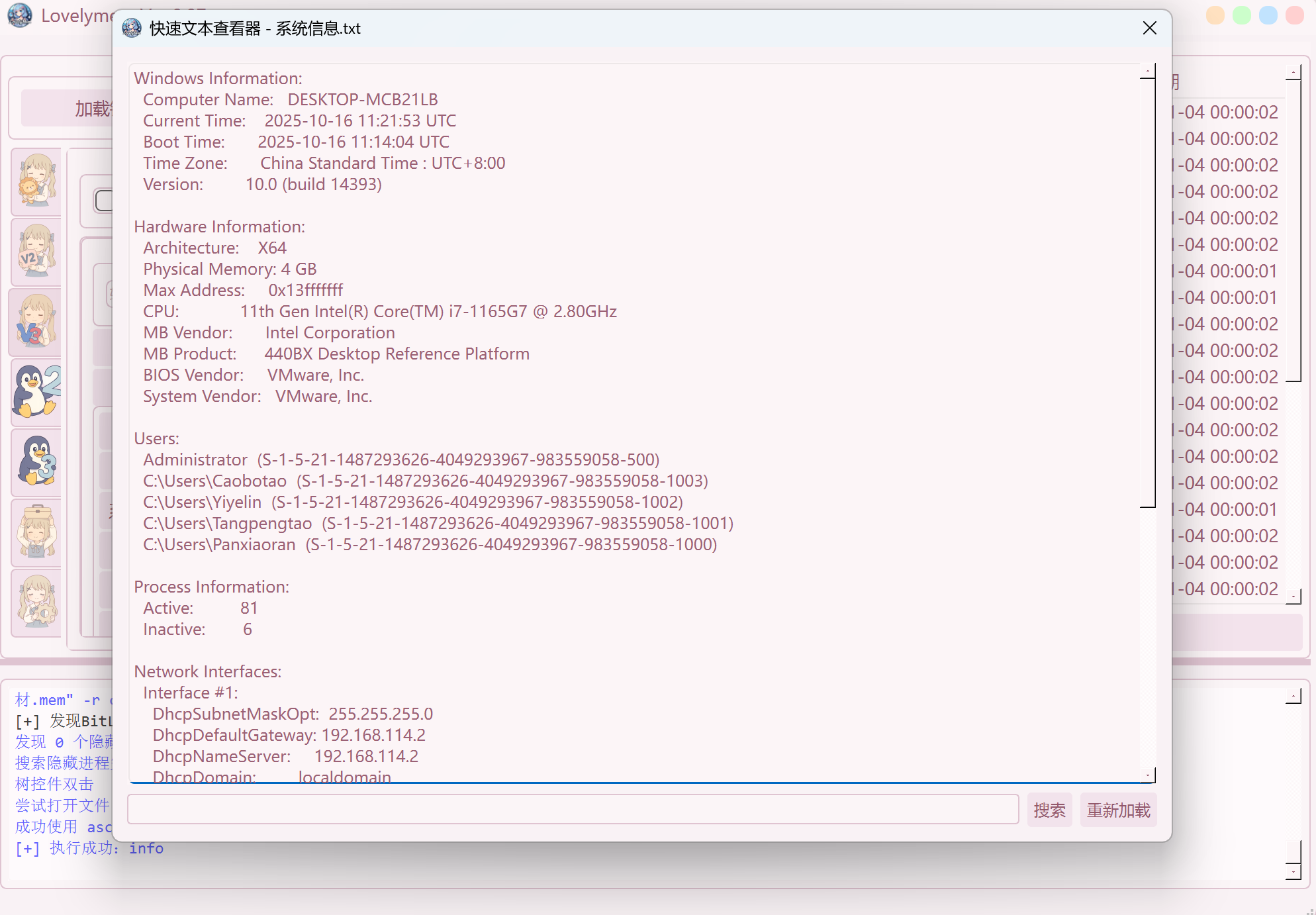The width and height of the screenshot is (1316, 915).
Task: Open the girl with gear sidebar icon
Action: point(37,602)
